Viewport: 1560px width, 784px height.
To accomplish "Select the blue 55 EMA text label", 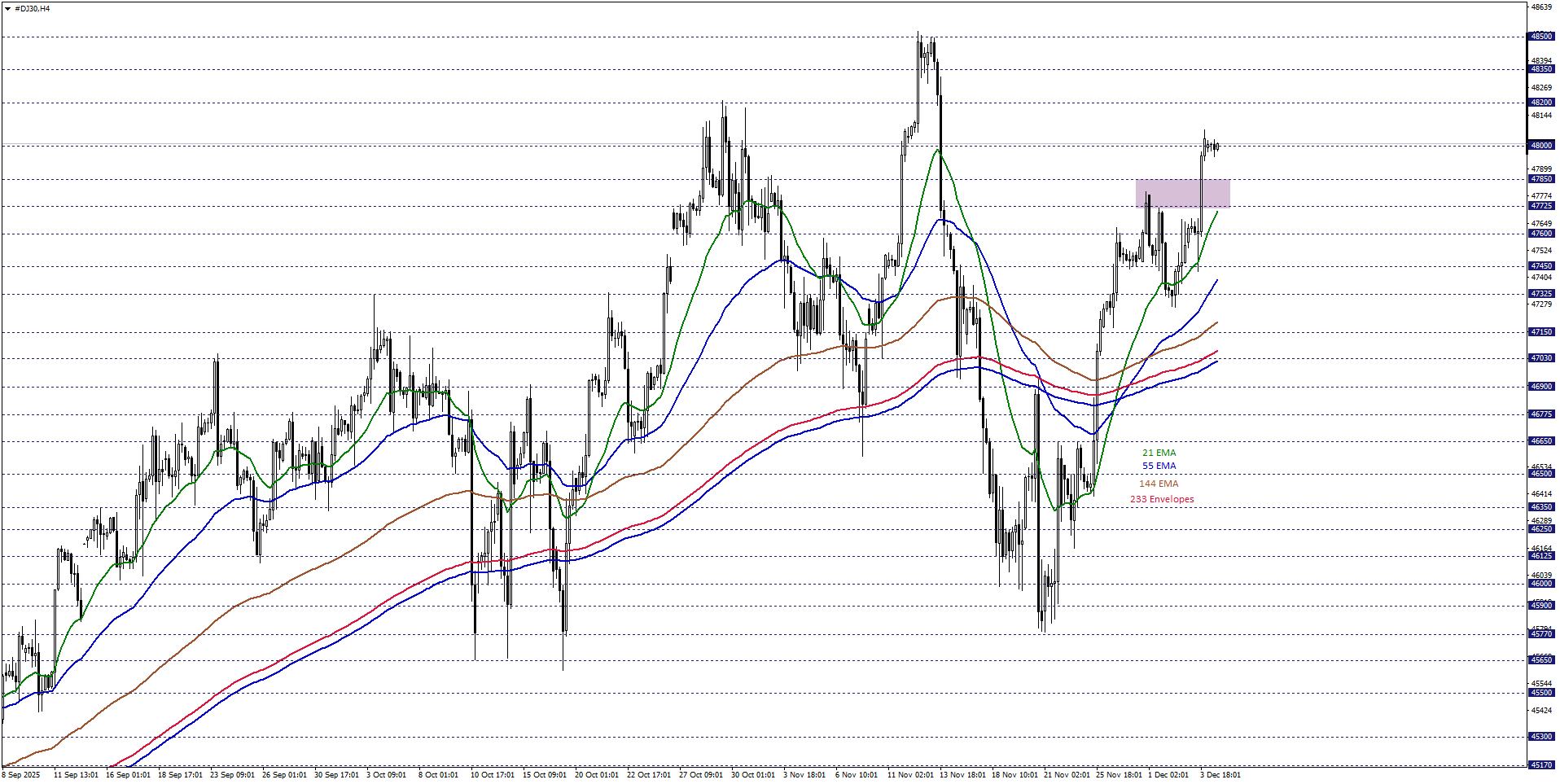I will (1159, 466).
